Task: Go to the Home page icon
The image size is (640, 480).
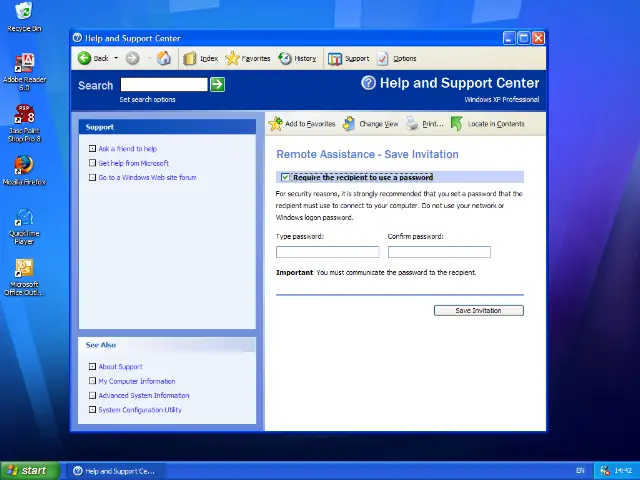Action: pyautogui.click(x=164, y=58)
